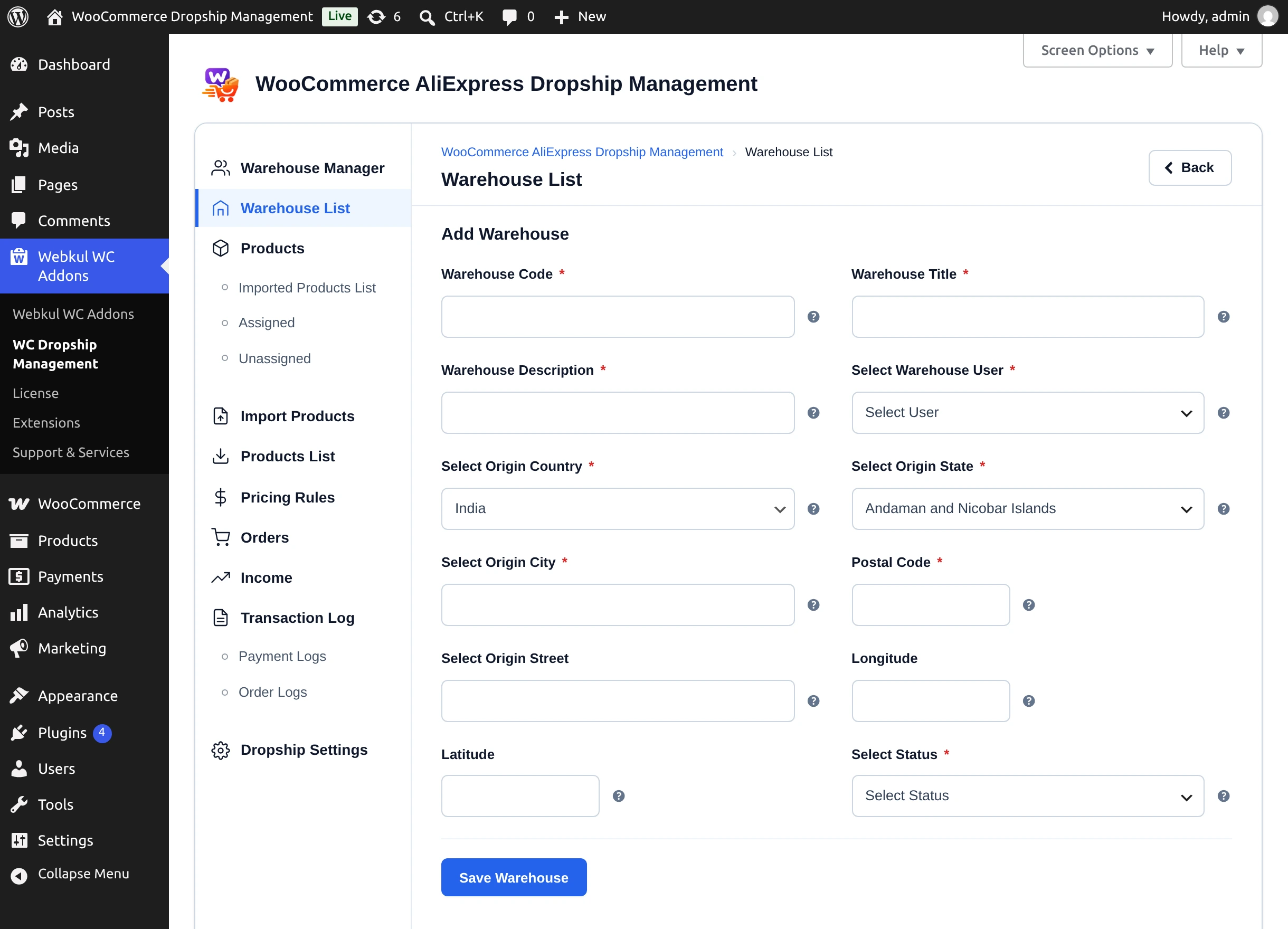Click the Import Products file icon
The image size is (1288, 929).
coord(220,416)
